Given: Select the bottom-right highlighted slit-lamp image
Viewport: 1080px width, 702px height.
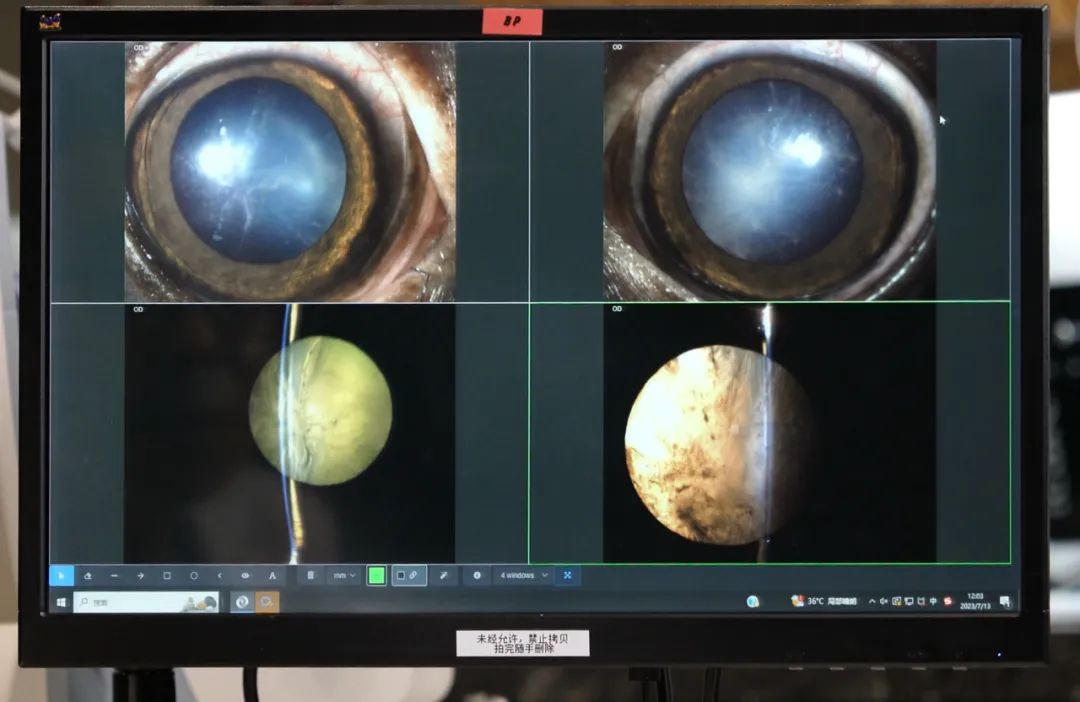Looking at the screenshot, I should click(x=769, y=433).
